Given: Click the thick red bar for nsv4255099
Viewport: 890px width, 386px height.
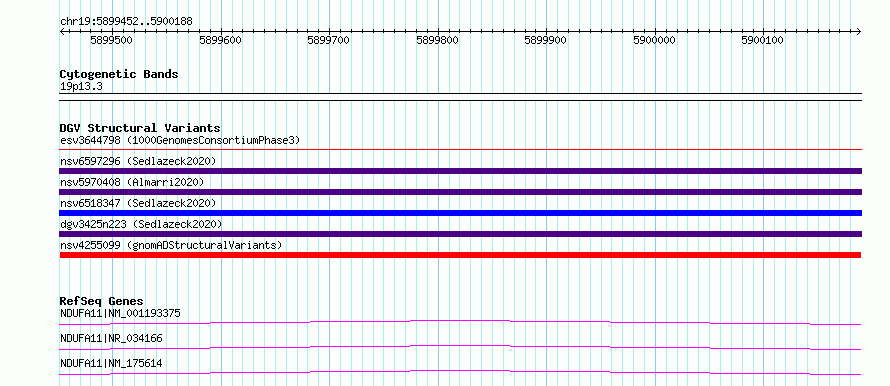Looking at the screenshot, I should click(x=460, y=255).
